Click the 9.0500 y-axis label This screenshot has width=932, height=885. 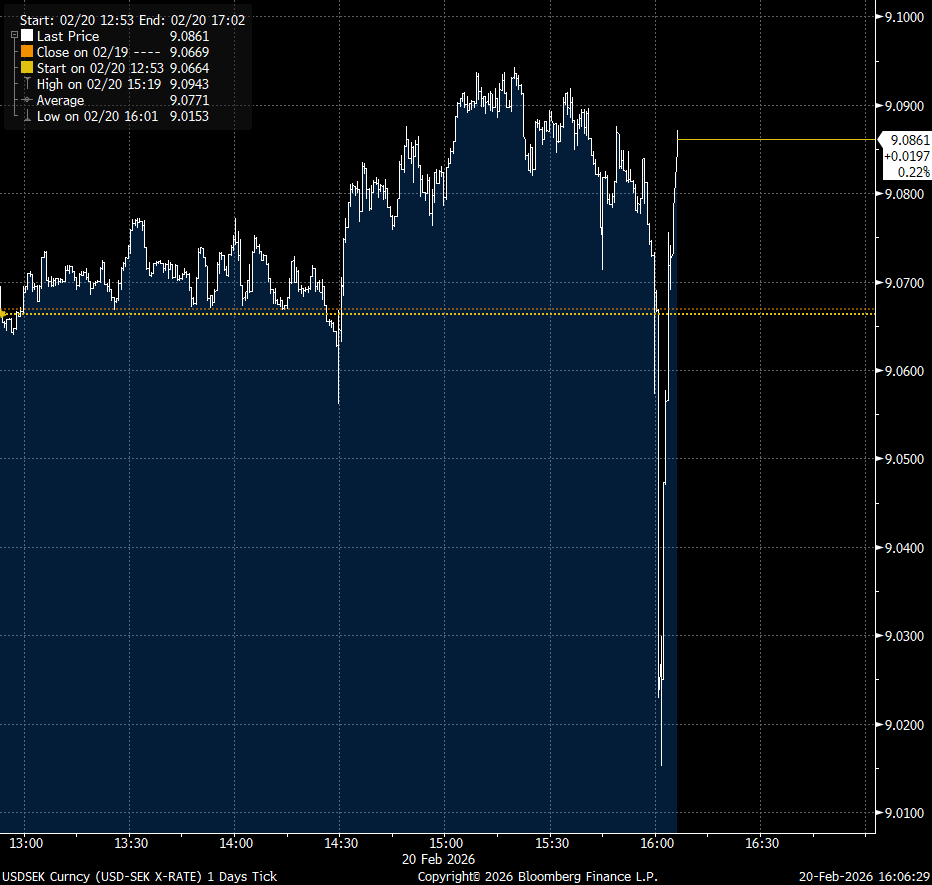point(904,459)
